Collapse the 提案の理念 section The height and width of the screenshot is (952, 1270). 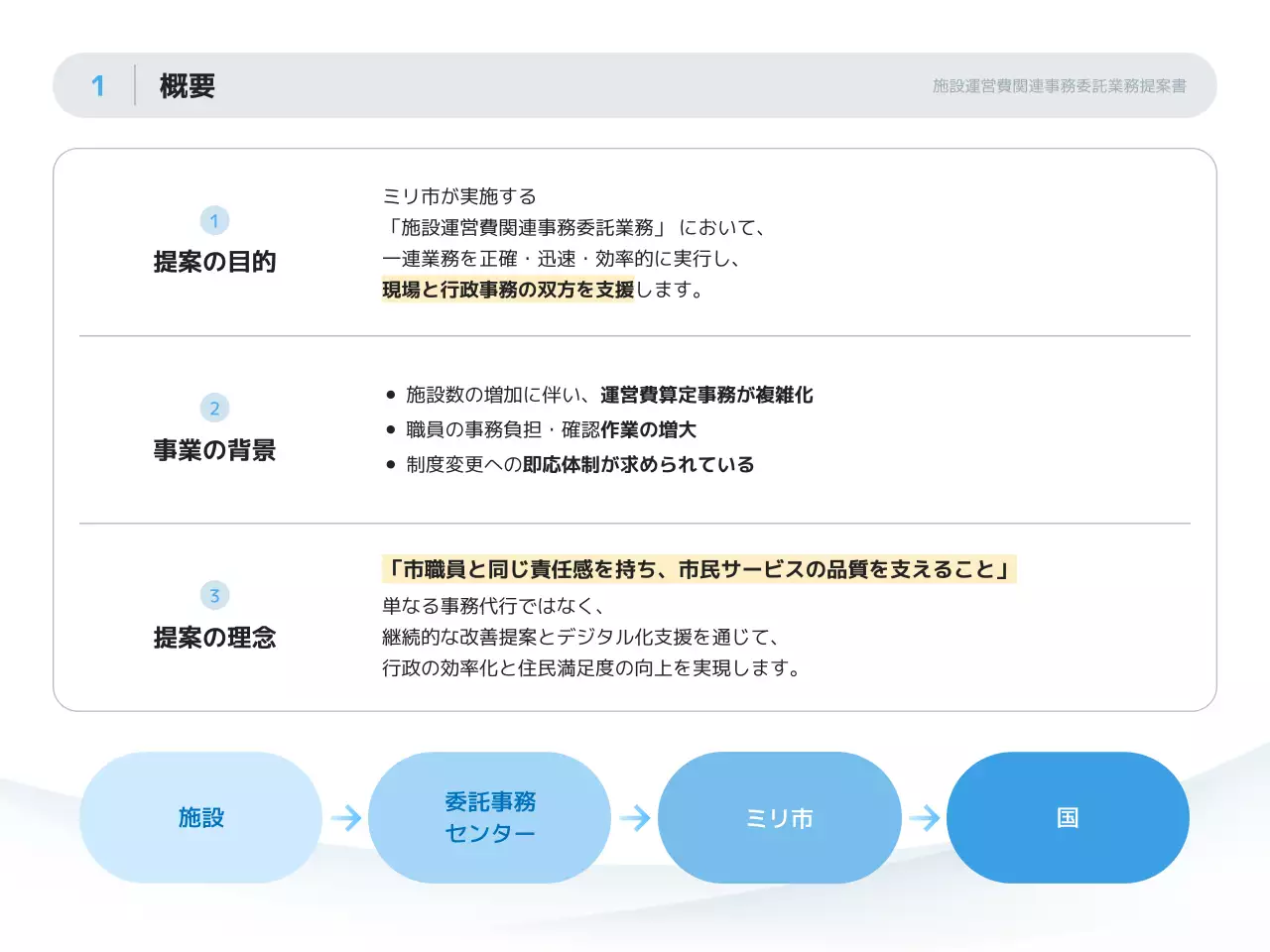pos(215,639)
